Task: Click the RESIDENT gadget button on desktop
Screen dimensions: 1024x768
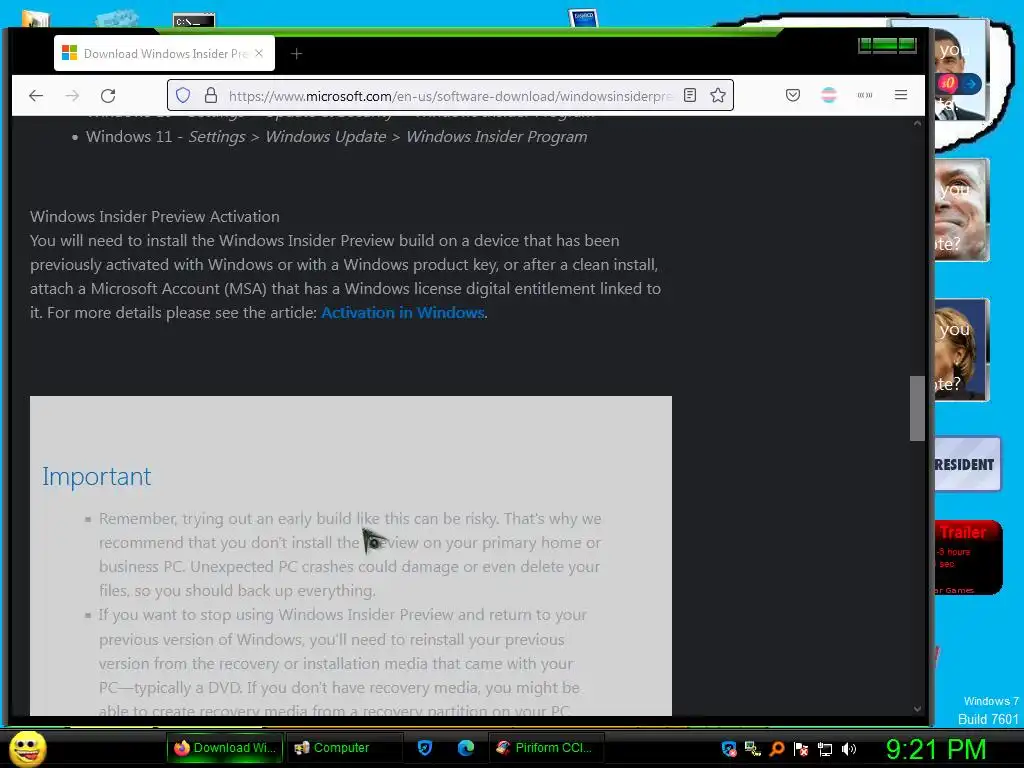Action: [x=967, y=464]
